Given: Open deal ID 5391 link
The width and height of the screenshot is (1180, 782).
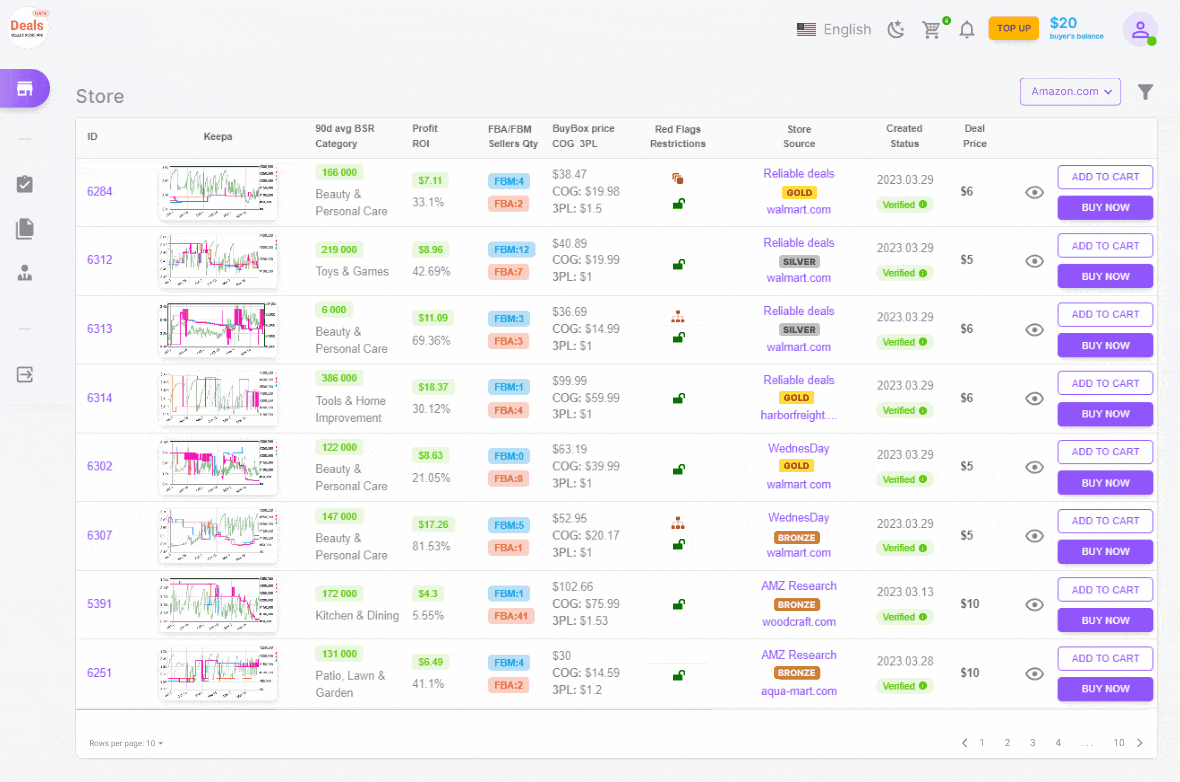Looking at the screenshot, I should pos(99,604).
